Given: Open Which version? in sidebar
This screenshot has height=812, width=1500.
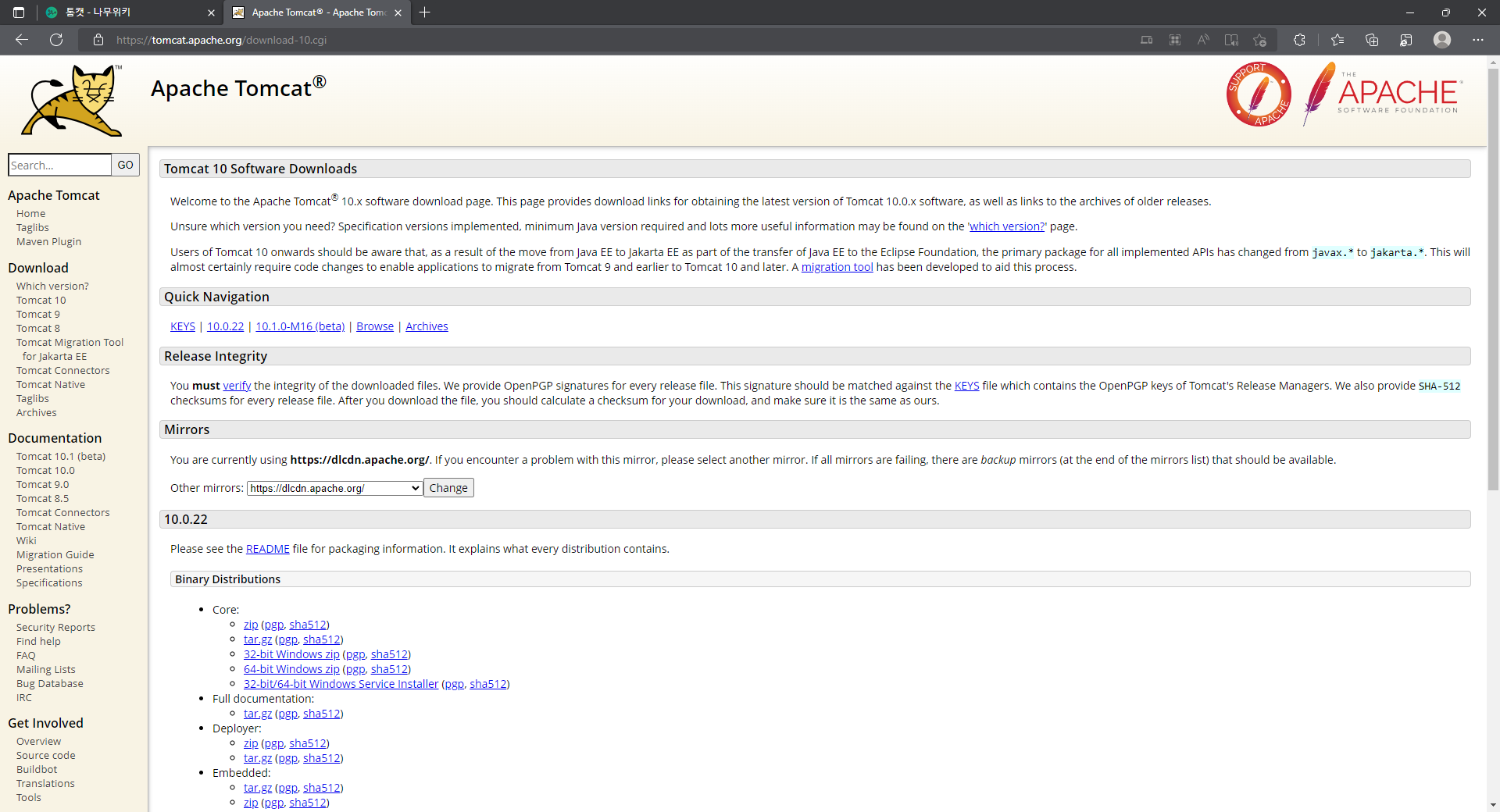Looking at the screenshot, I should pos(52,286).
